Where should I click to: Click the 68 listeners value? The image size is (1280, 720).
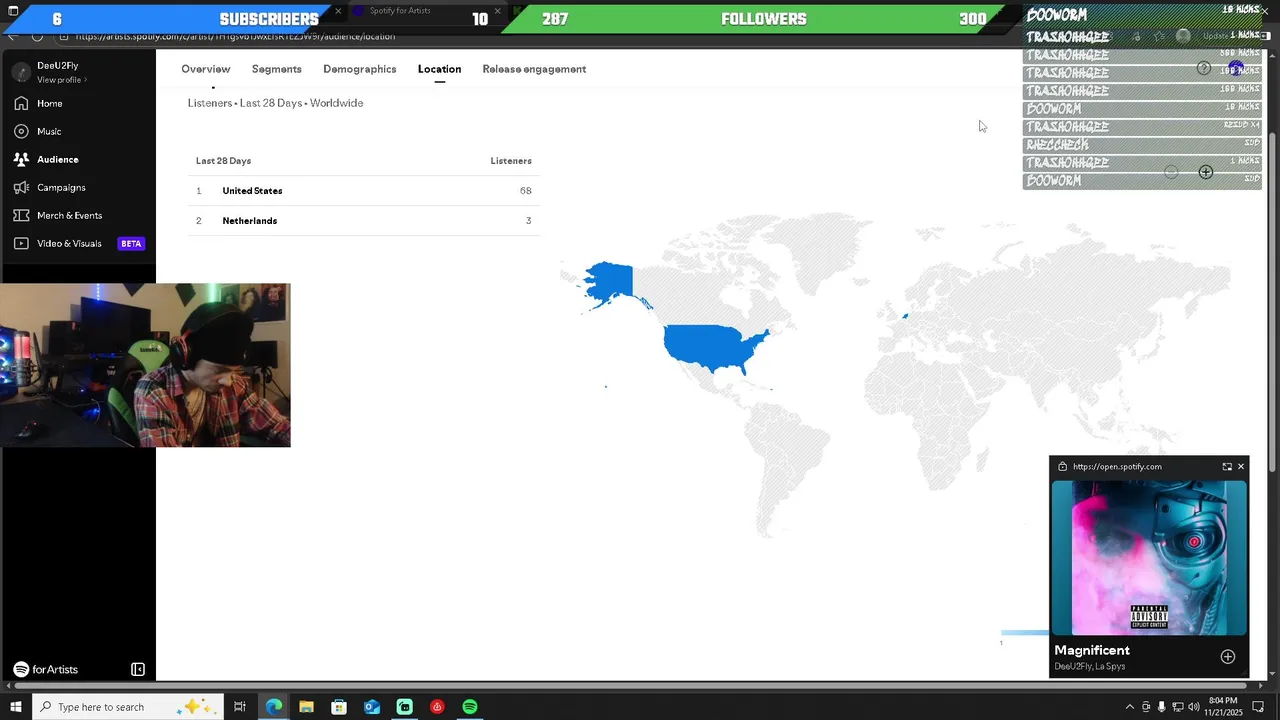pos(525,191)
